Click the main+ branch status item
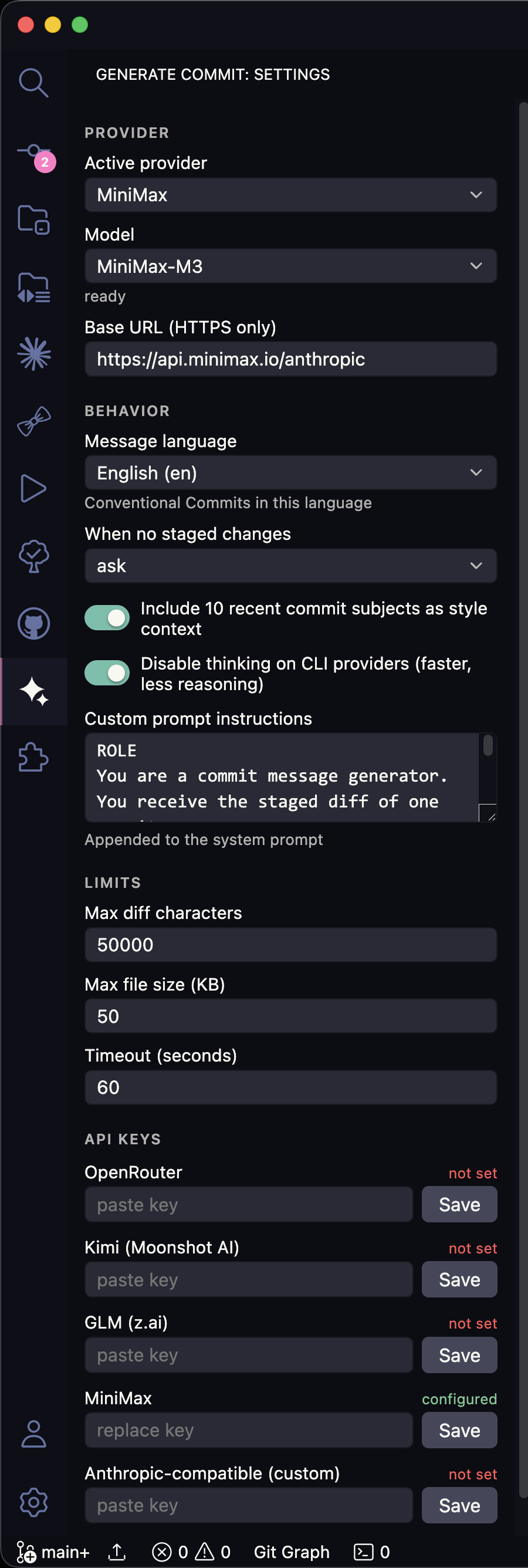 click(x=53, y=1552)
